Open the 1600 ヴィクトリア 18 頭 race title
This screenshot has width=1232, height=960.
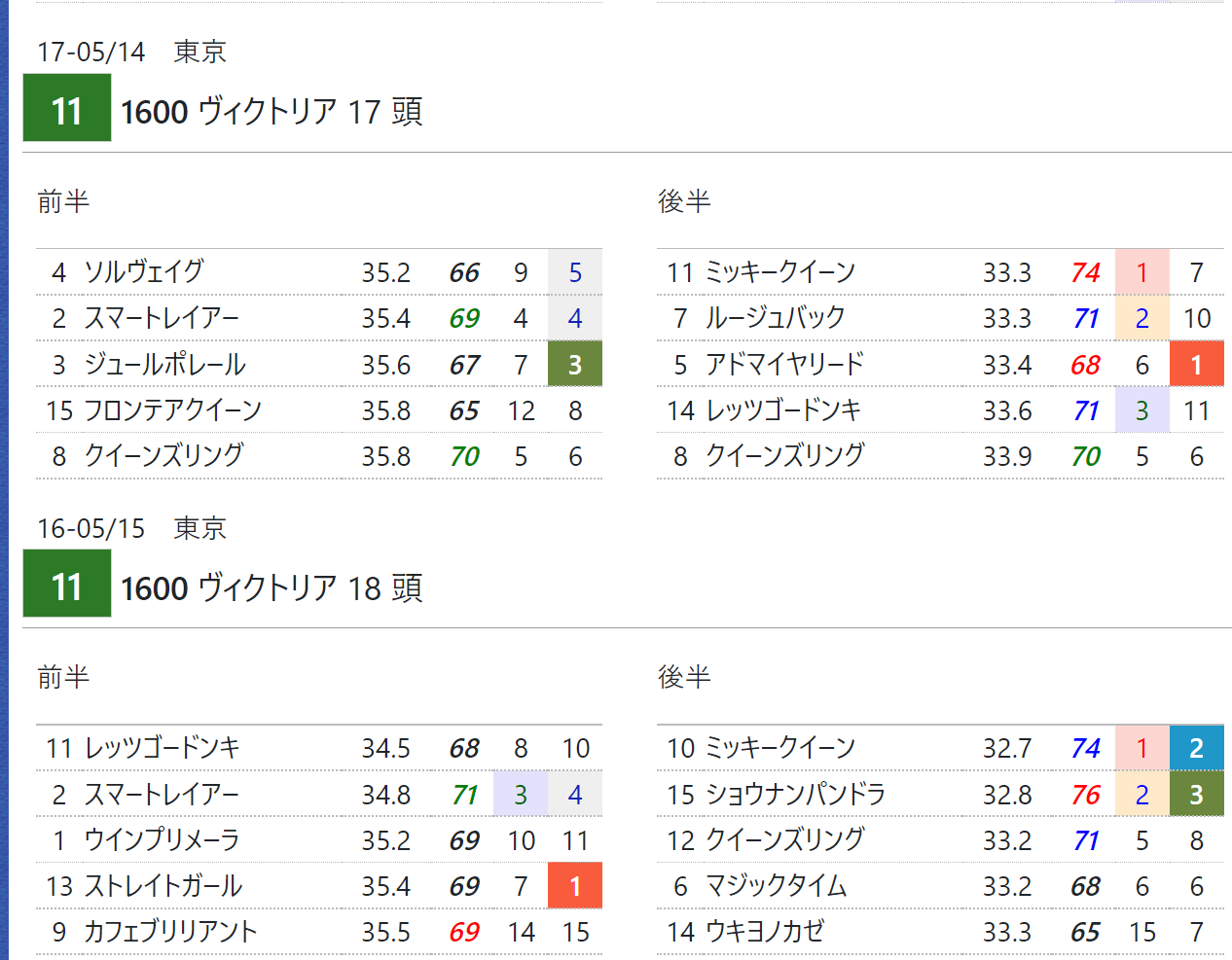tap(272, 587)
